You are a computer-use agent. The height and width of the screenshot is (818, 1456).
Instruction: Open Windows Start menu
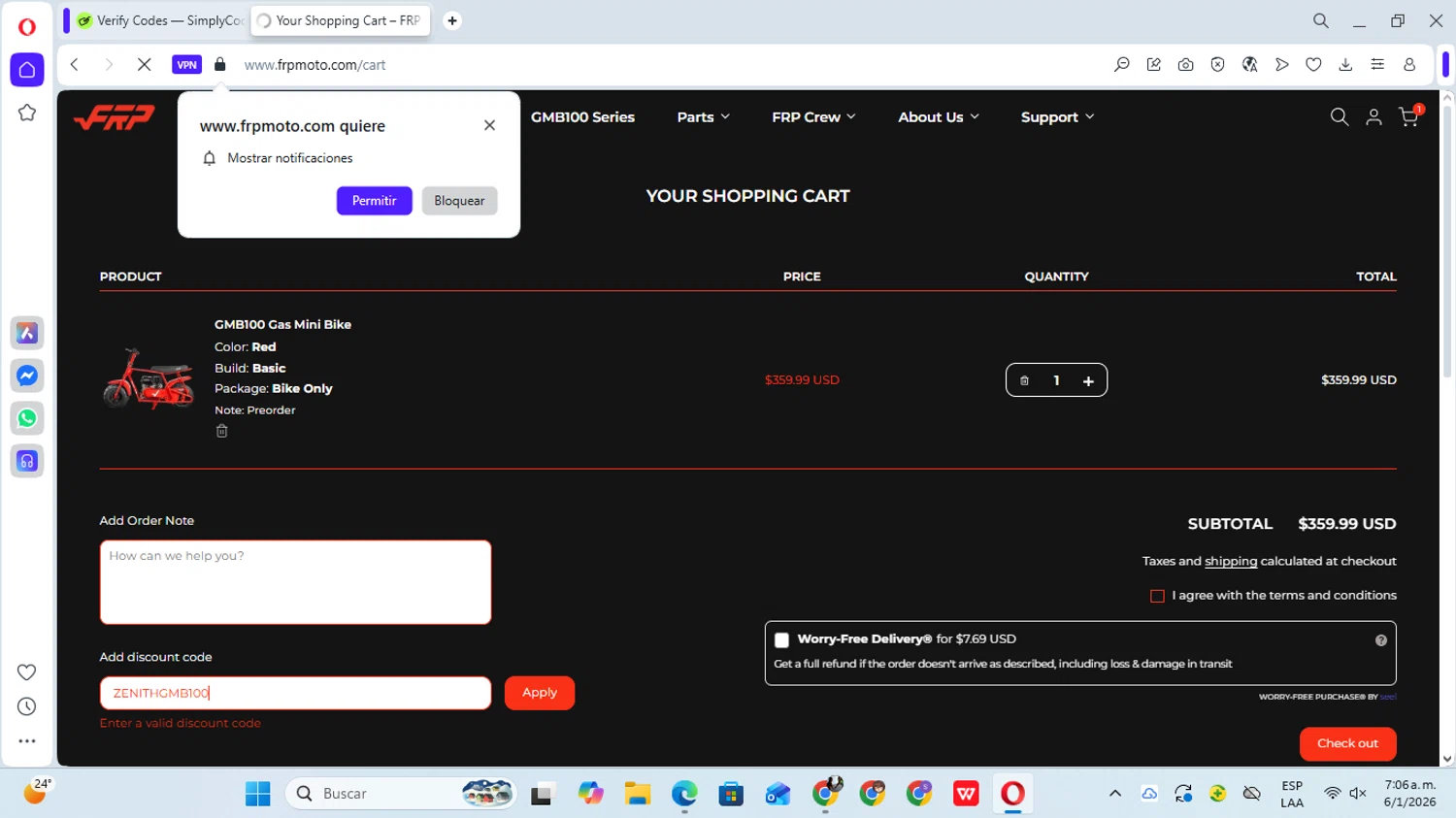click(x=258, y=794)
